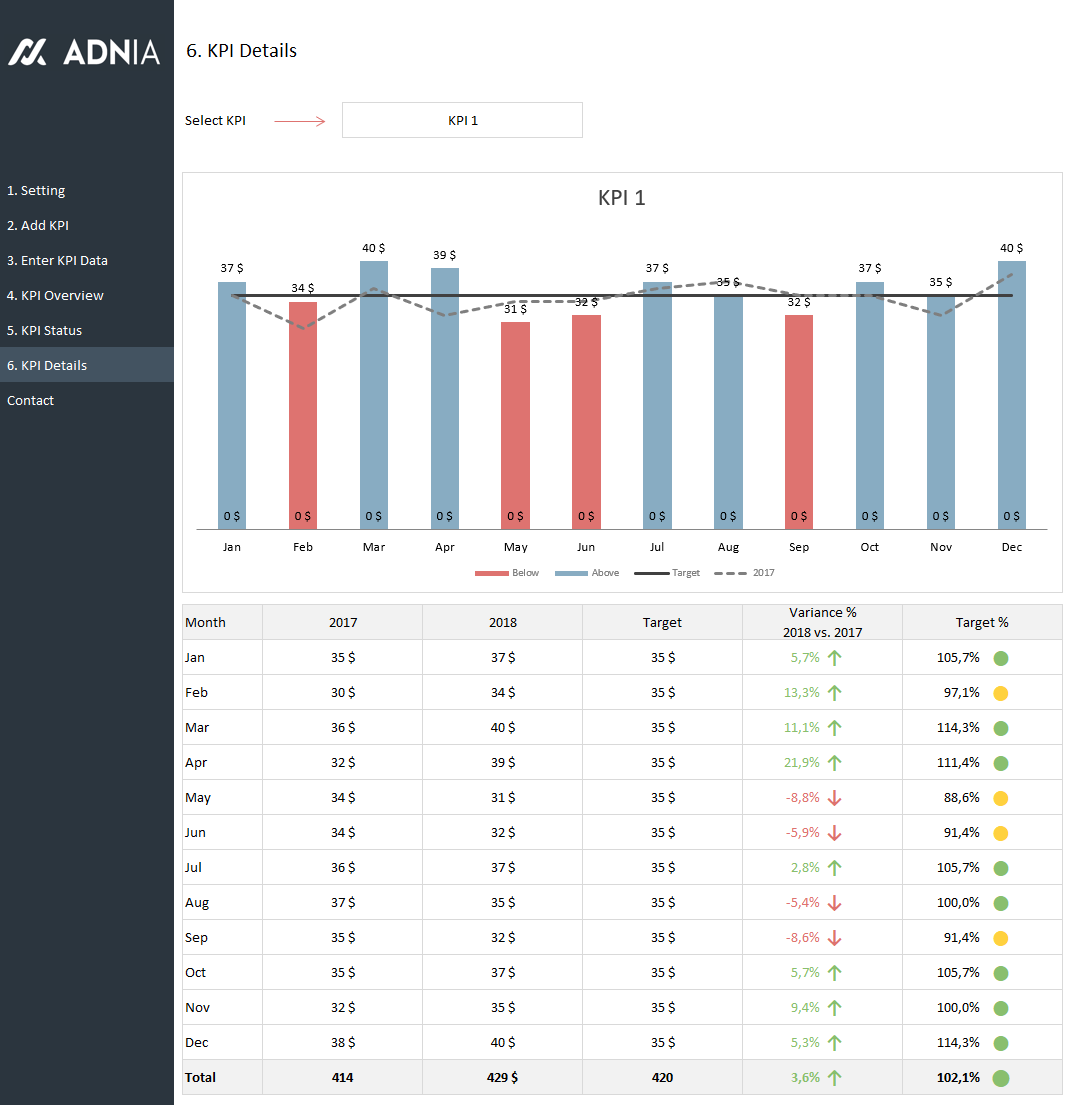Go to 2. Add KPI page

[38, 225]
